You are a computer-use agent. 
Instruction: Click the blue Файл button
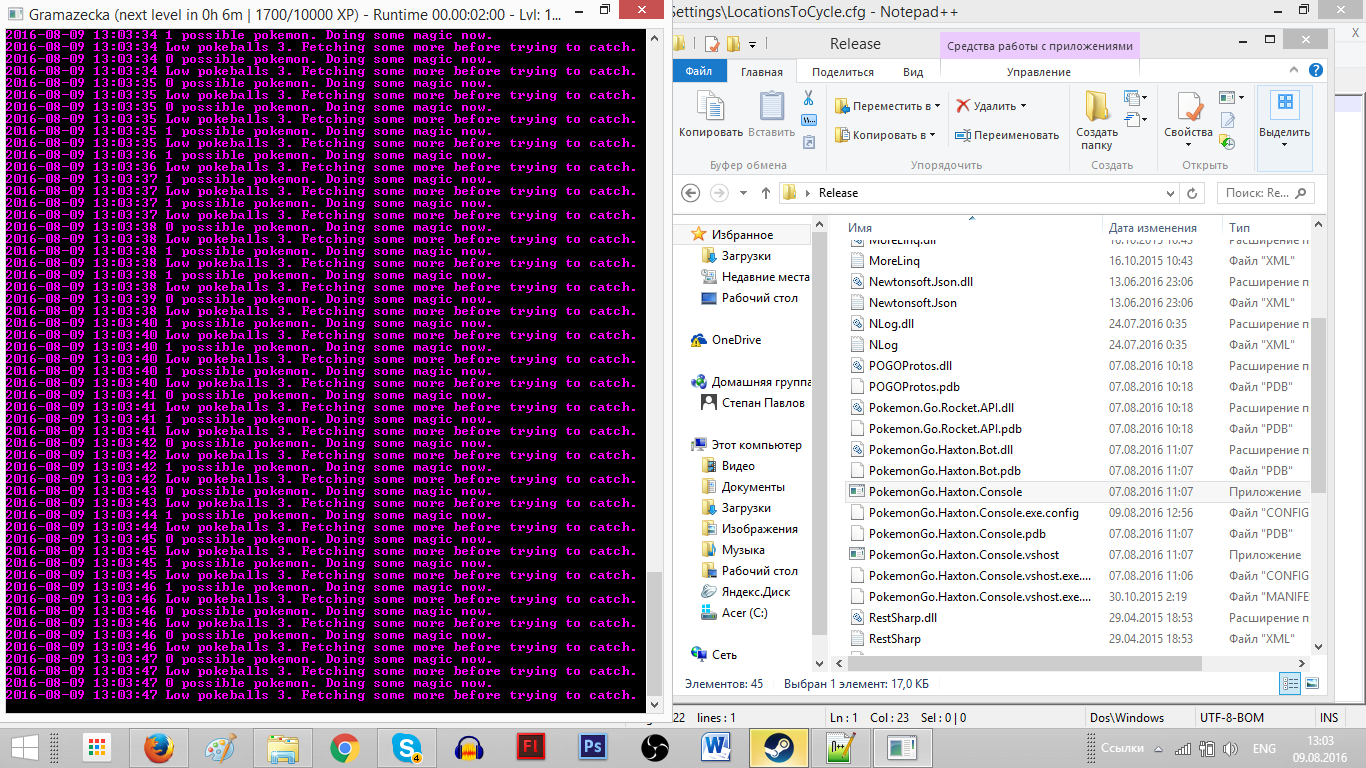coord(699,72)
